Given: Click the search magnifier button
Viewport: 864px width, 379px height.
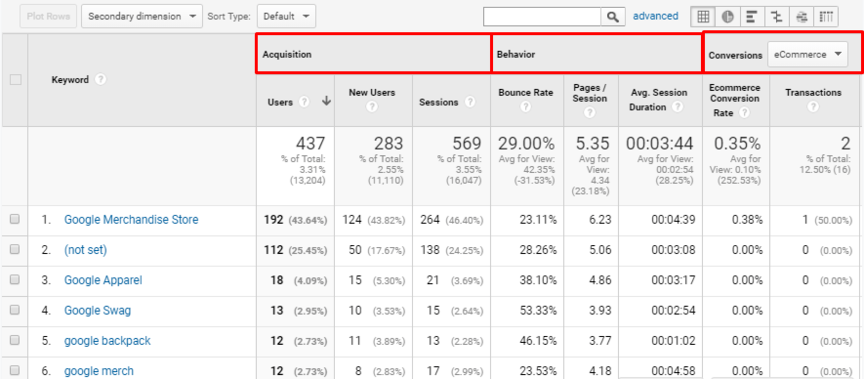Looking at the screenshot, I should pos(613,17).
